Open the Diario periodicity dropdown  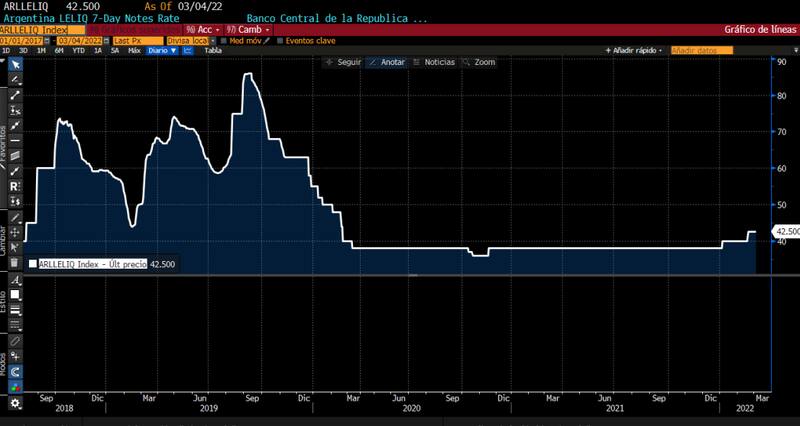[162, 50]
